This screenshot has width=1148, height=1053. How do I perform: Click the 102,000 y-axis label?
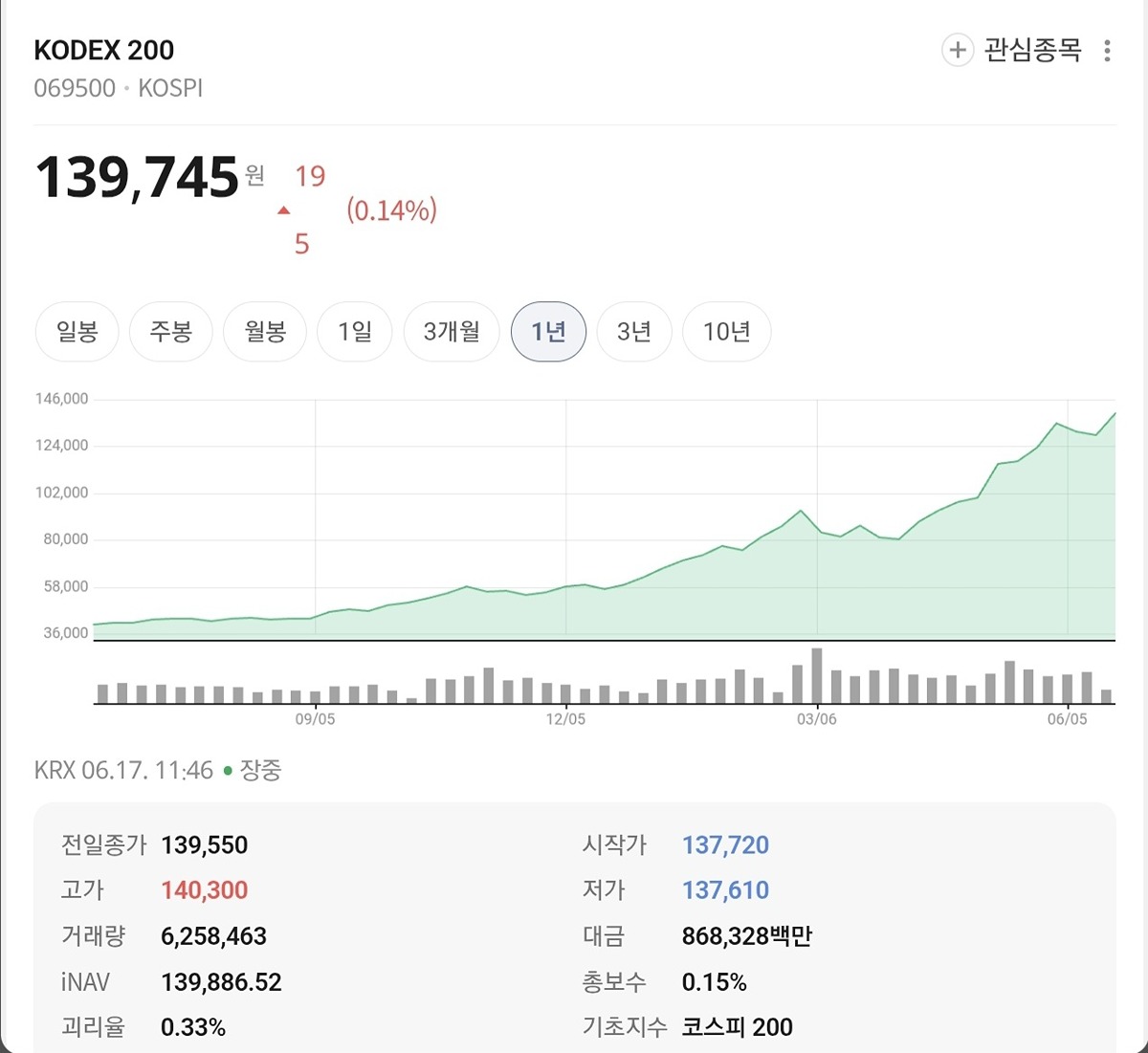click(62, 493)
